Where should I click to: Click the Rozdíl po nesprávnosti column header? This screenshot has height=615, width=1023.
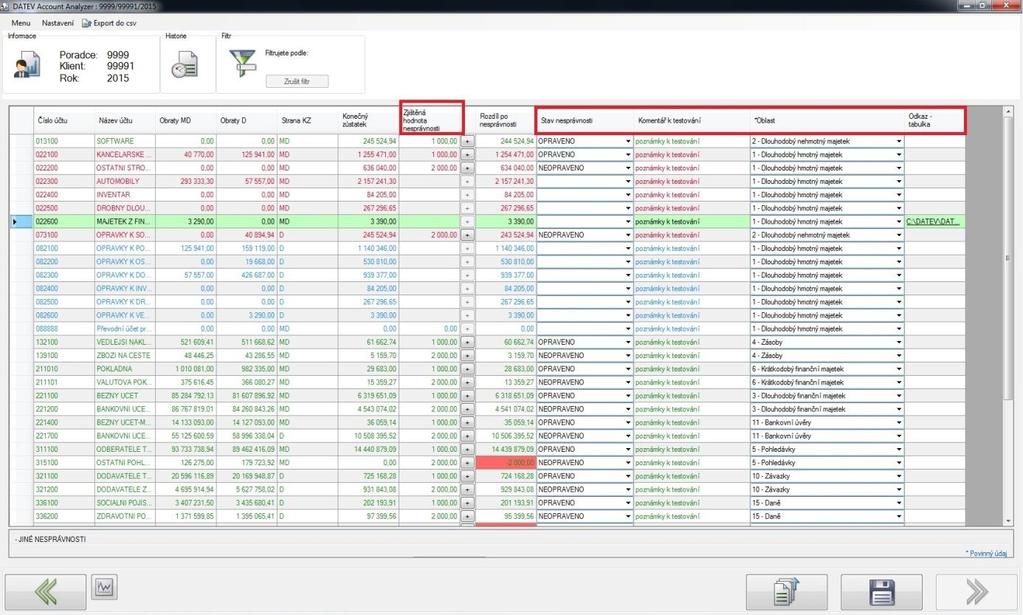click(x=506, y=121)
